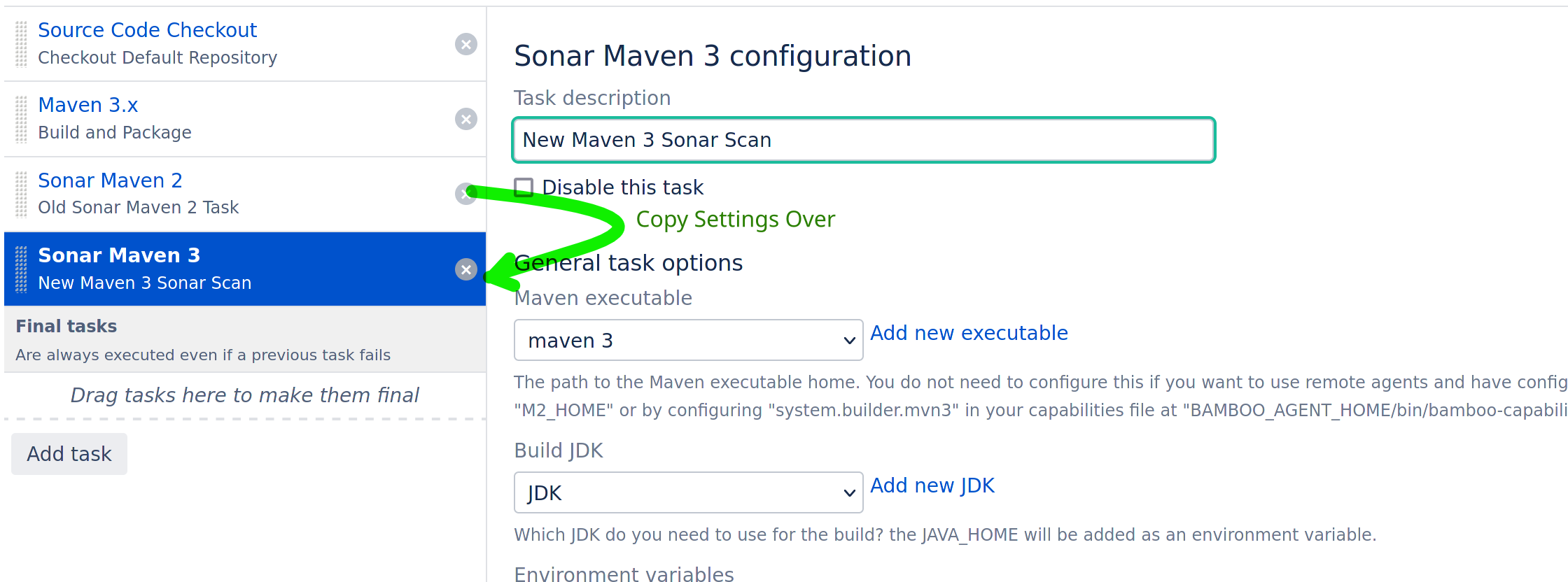1568x582 pixels.
Task: Click the final tasks drop zone
Action: 245,395
